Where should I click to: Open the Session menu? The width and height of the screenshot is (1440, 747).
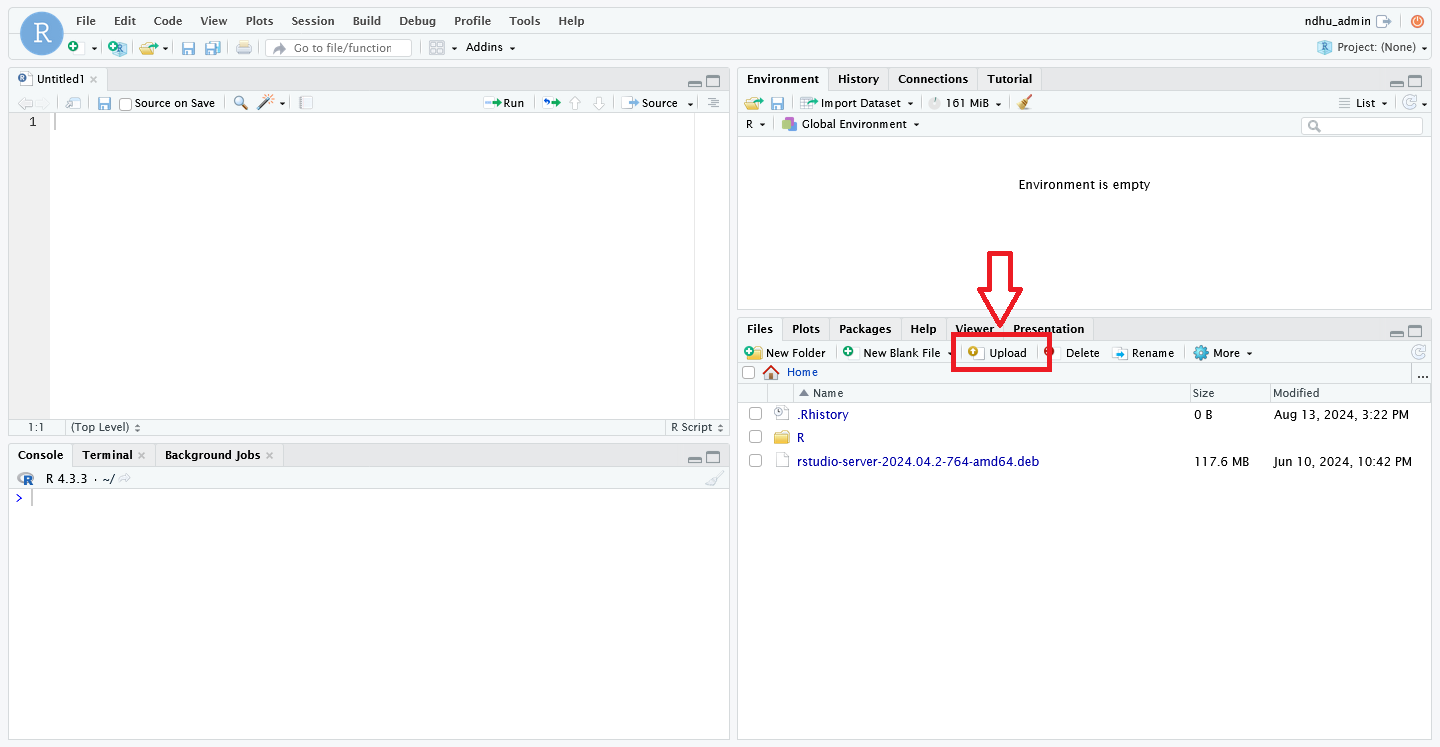click(312, 21)
